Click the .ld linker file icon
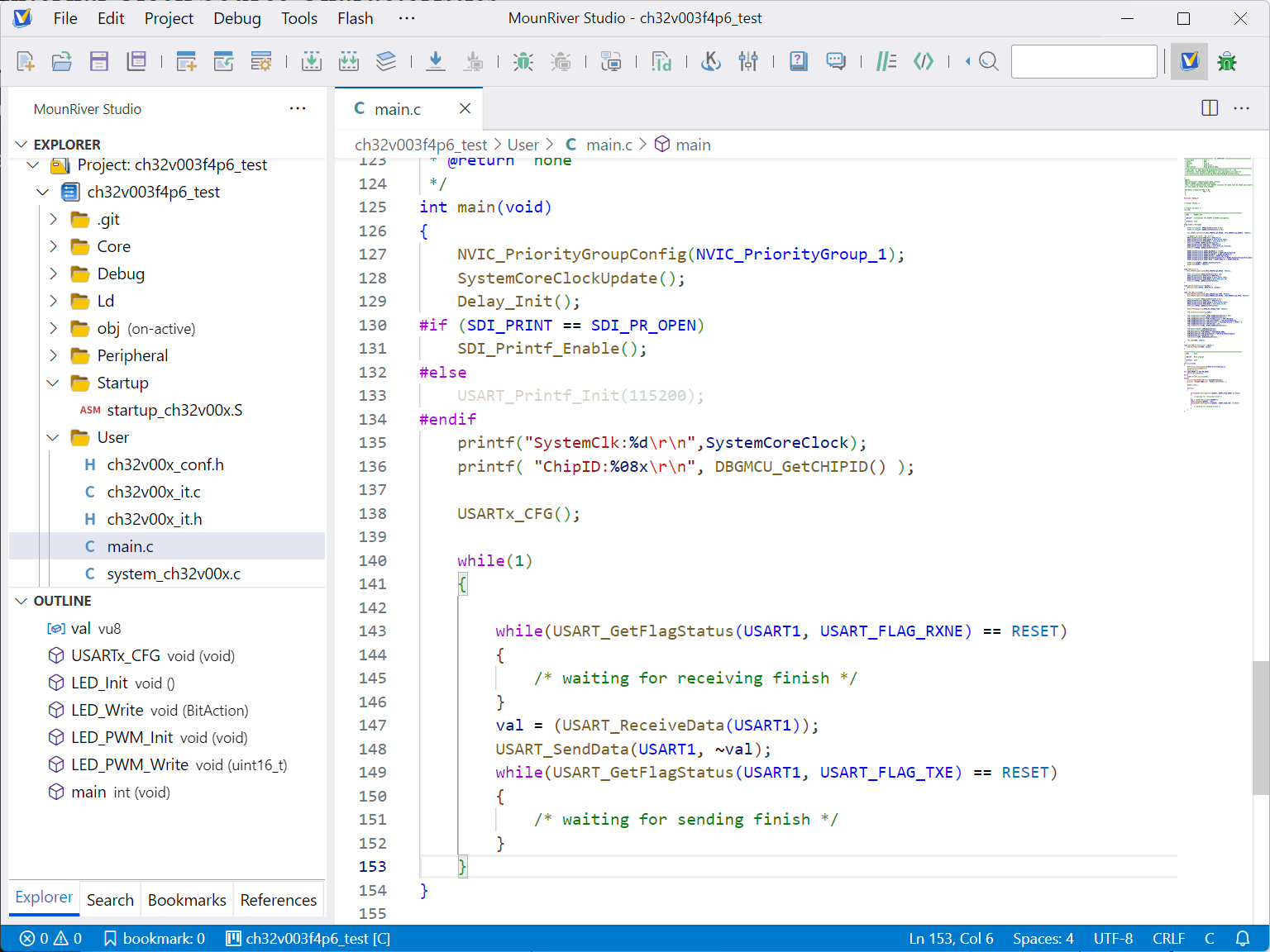Viewport: 1270px width, 952px height. tap(661, 61)
